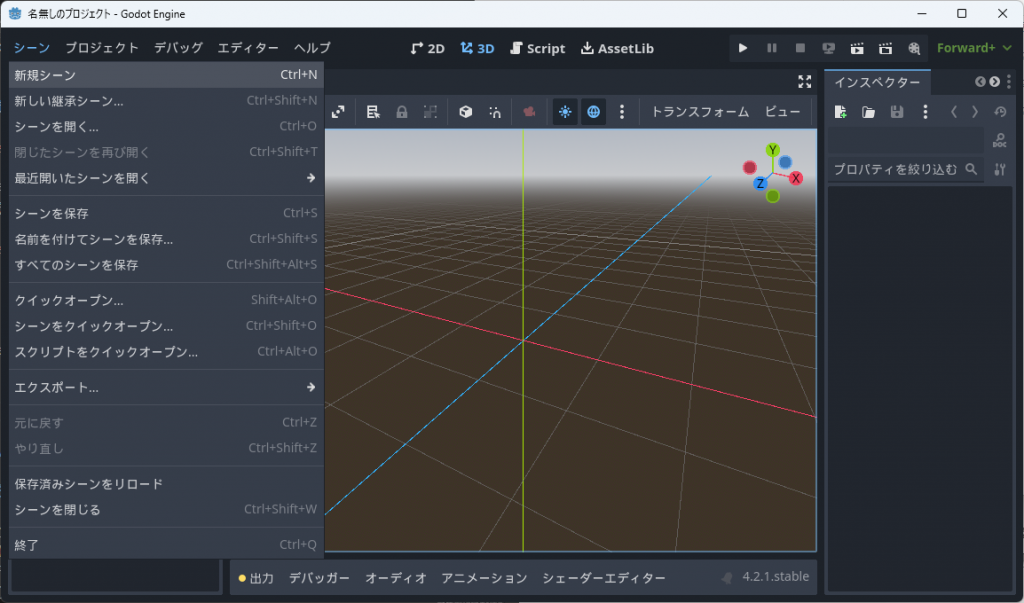
Task: Expand the エクスポート... submenu
Action: click(x=166, y=387)
